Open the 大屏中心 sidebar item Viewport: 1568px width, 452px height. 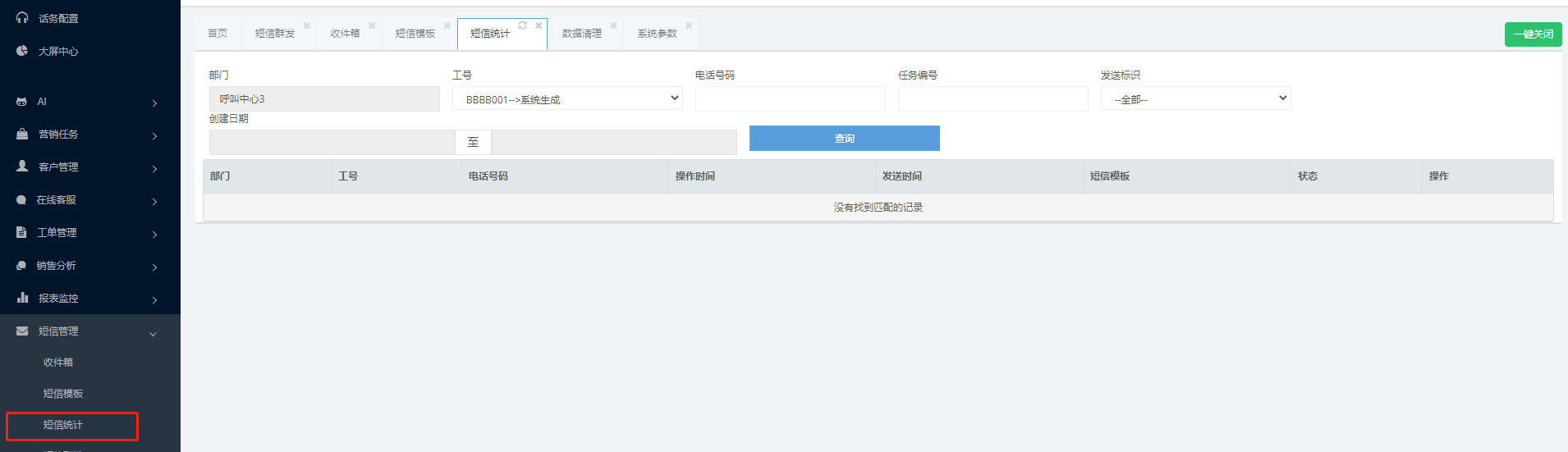click(58, 51)
